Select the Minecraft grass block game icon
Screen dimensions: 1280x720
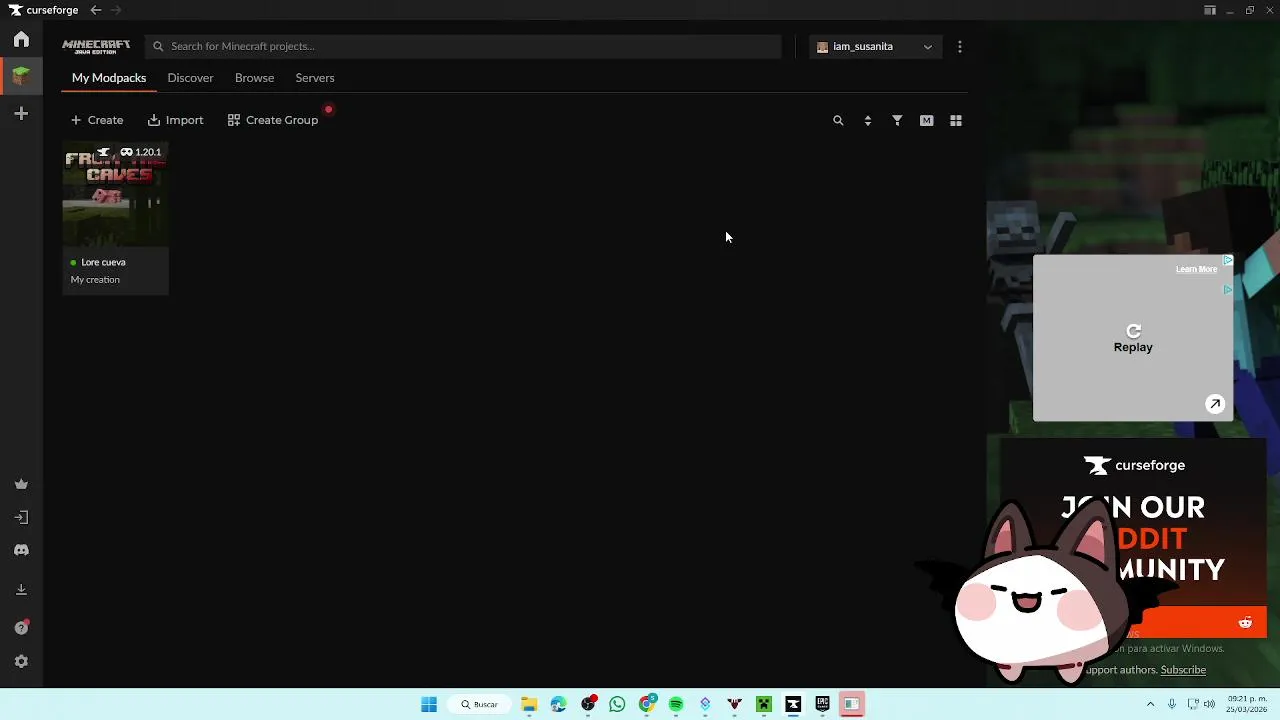[x=21, y=76]
